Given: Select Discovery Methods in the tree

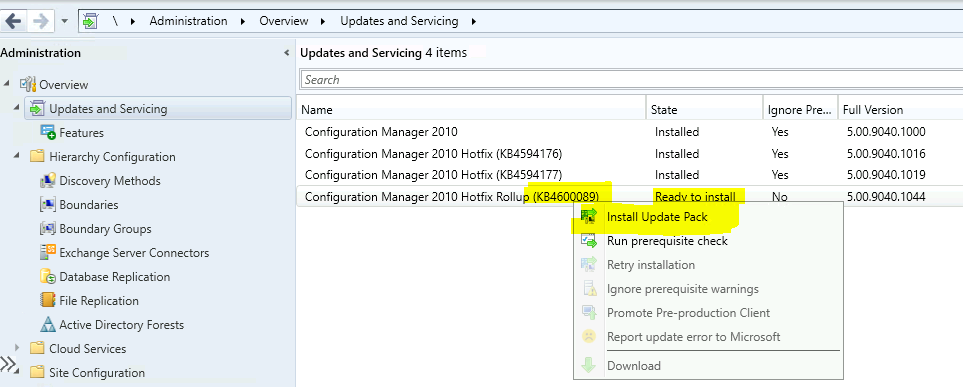Looking at the screenshot, I should coord(110,181).
